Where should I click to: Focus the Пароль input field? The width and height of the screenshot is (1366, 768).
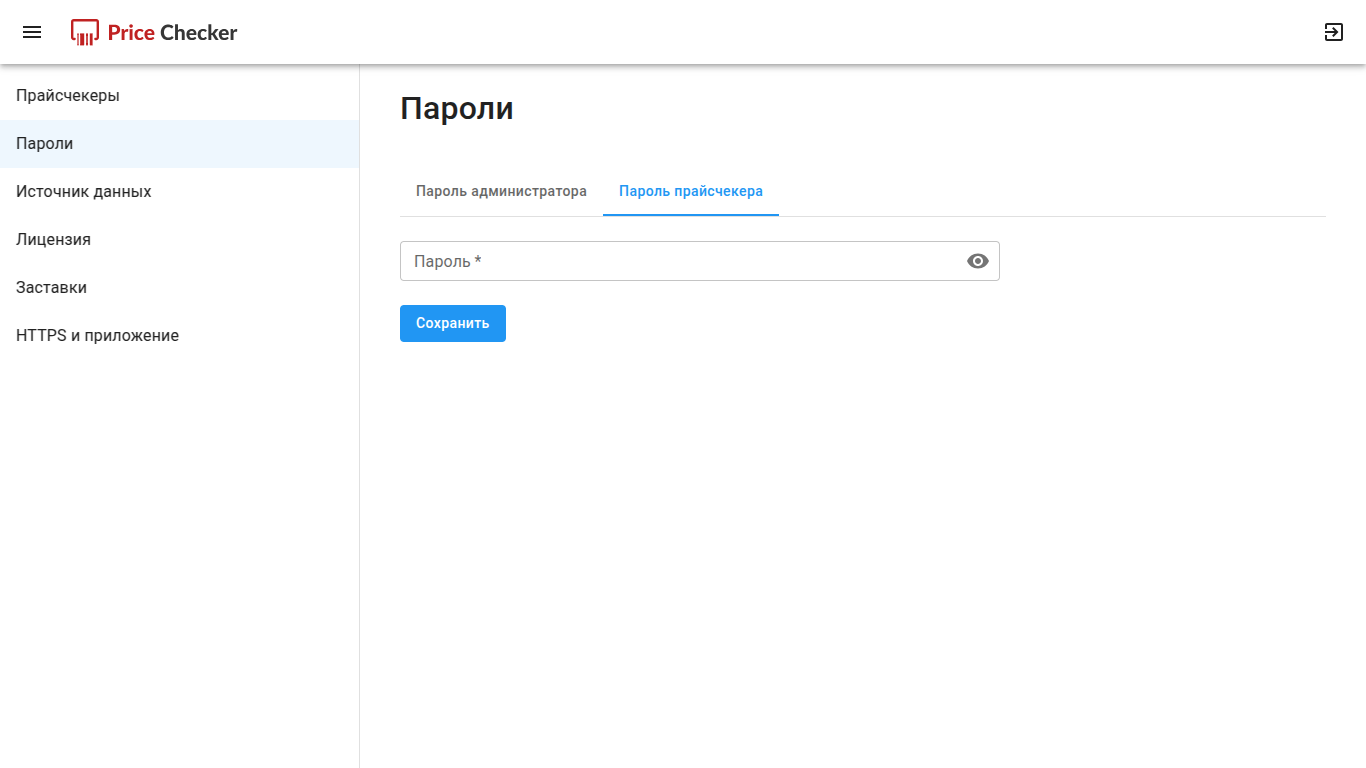pyautogui.click(x=700, y=261)
